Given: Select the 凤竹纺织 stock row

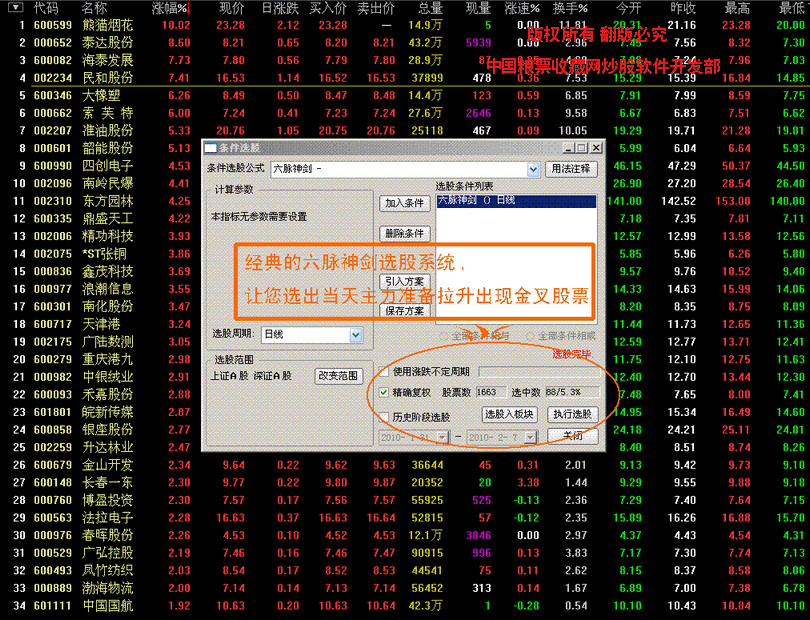Looking at the screenshot, I should pos(405,570).
